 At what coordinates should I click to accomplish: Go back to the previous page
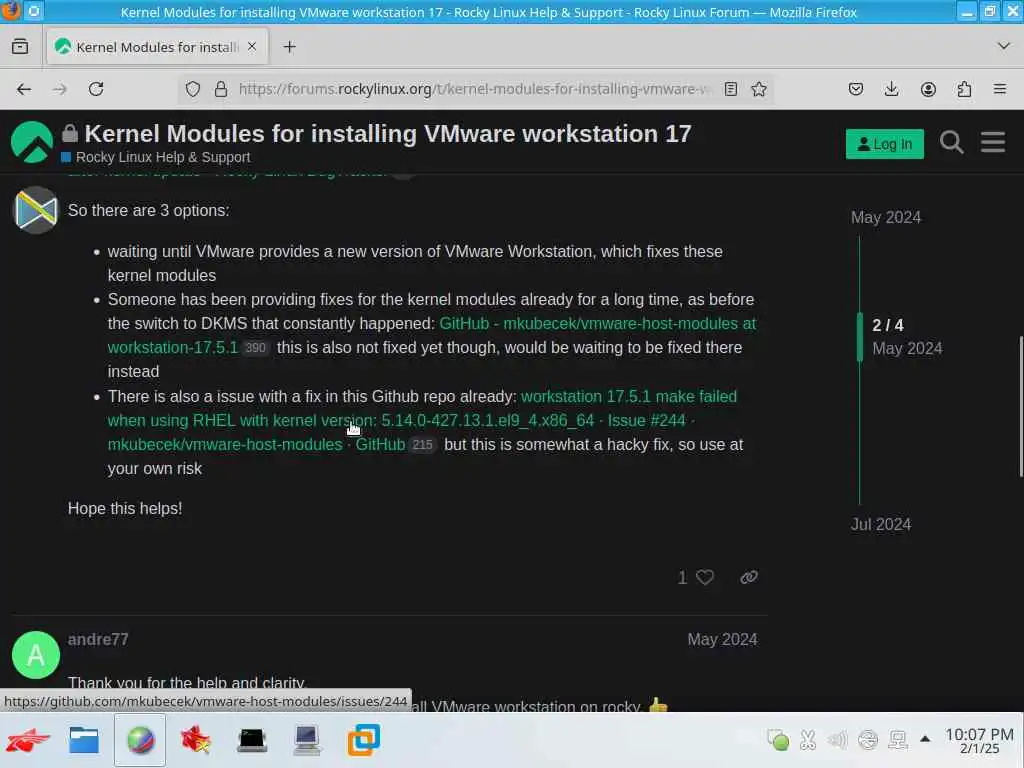(x=24, y=89)
